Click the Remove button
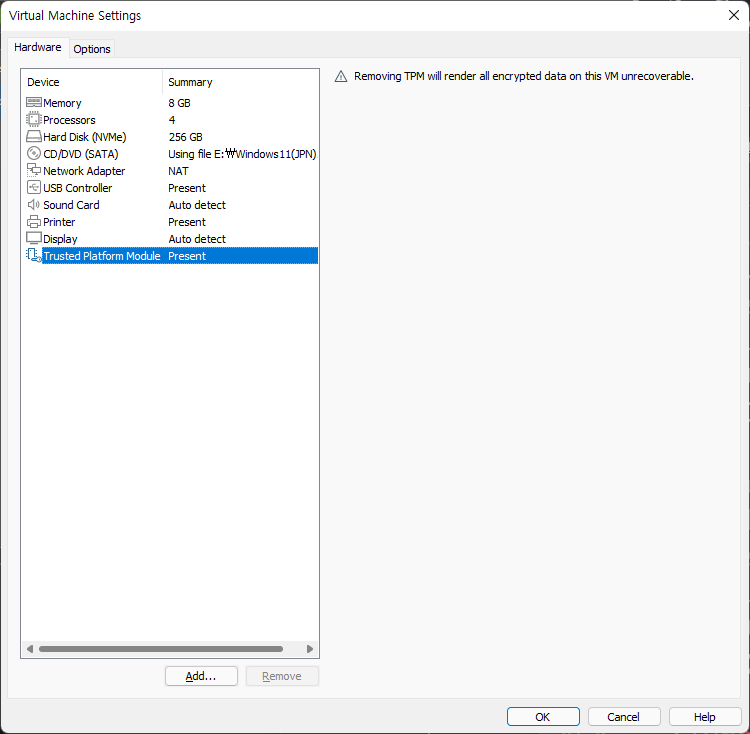This screenshot has height=734, width=750. [x=282, y=676]
